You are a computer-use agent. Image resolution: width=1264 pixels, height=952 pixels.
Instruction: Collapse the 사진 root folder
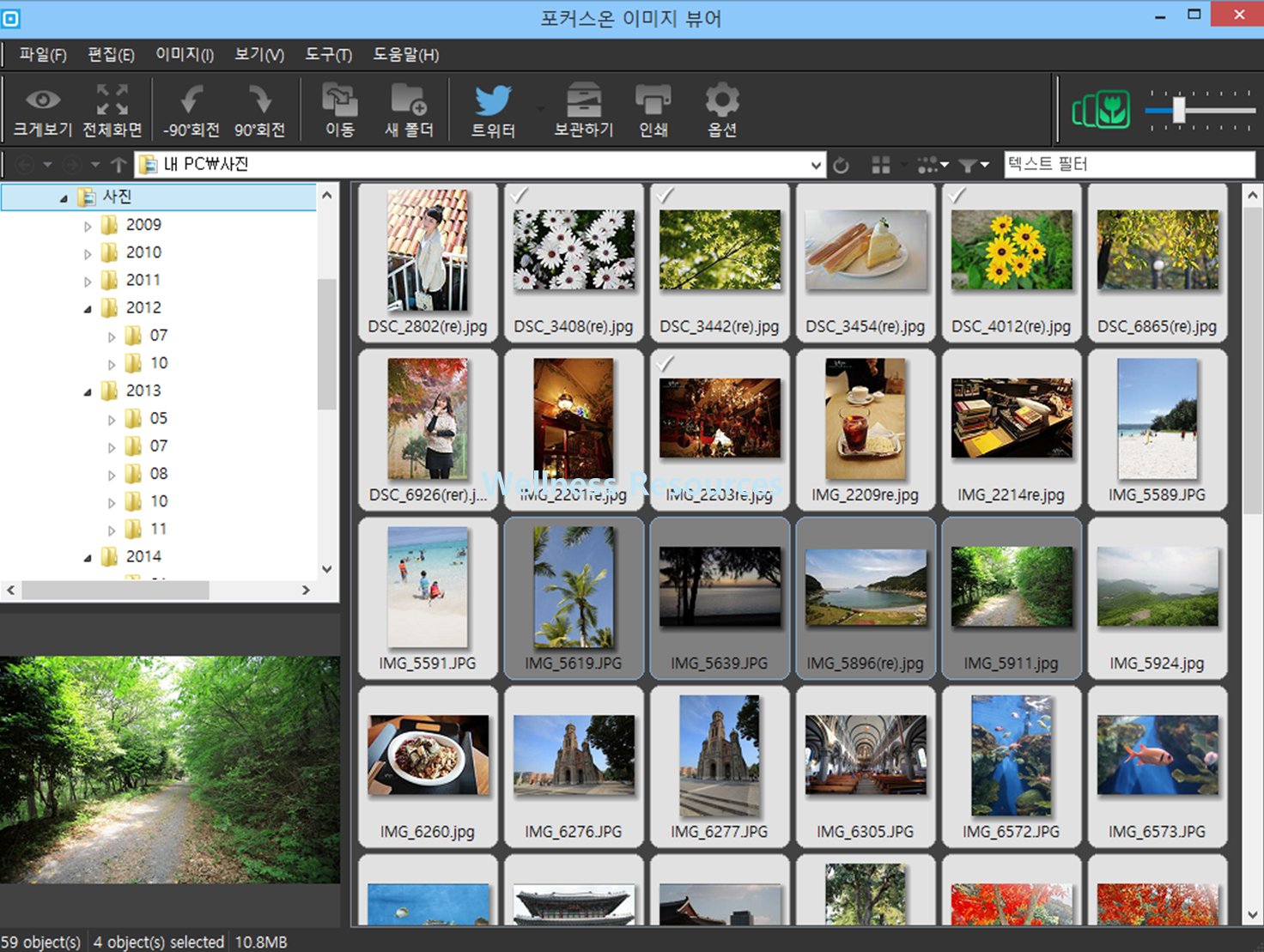click(x=64, y=198)
